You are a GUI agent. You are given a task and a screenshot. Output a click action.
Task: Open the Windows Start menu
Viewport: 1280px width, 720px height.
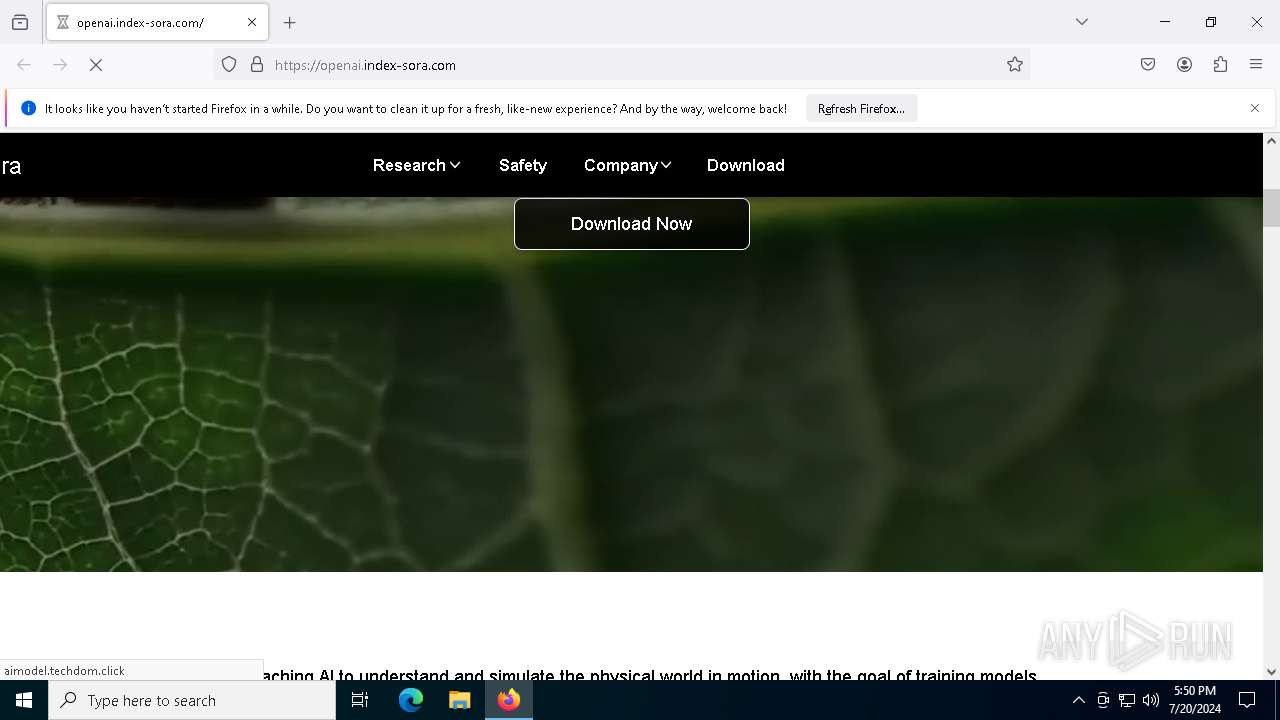(x=24, y=700)
